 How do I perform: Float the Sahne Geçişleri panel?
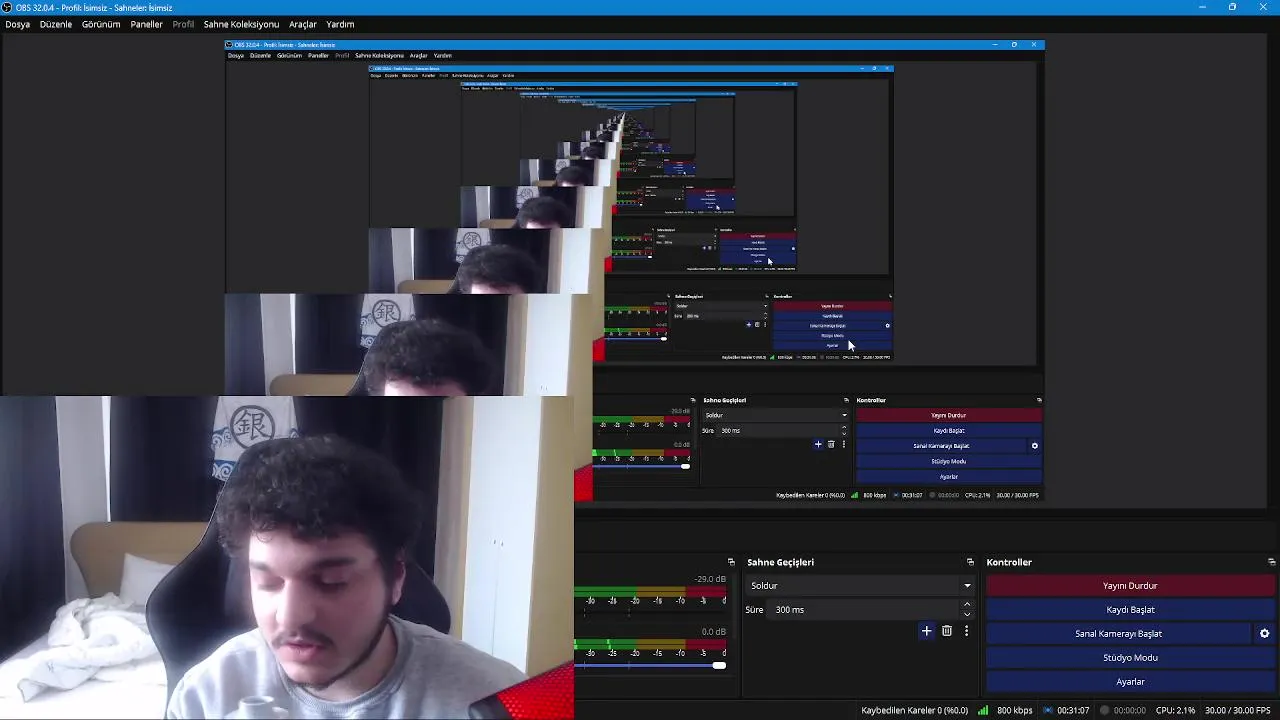pyautogui.click(x=970, y=562)
